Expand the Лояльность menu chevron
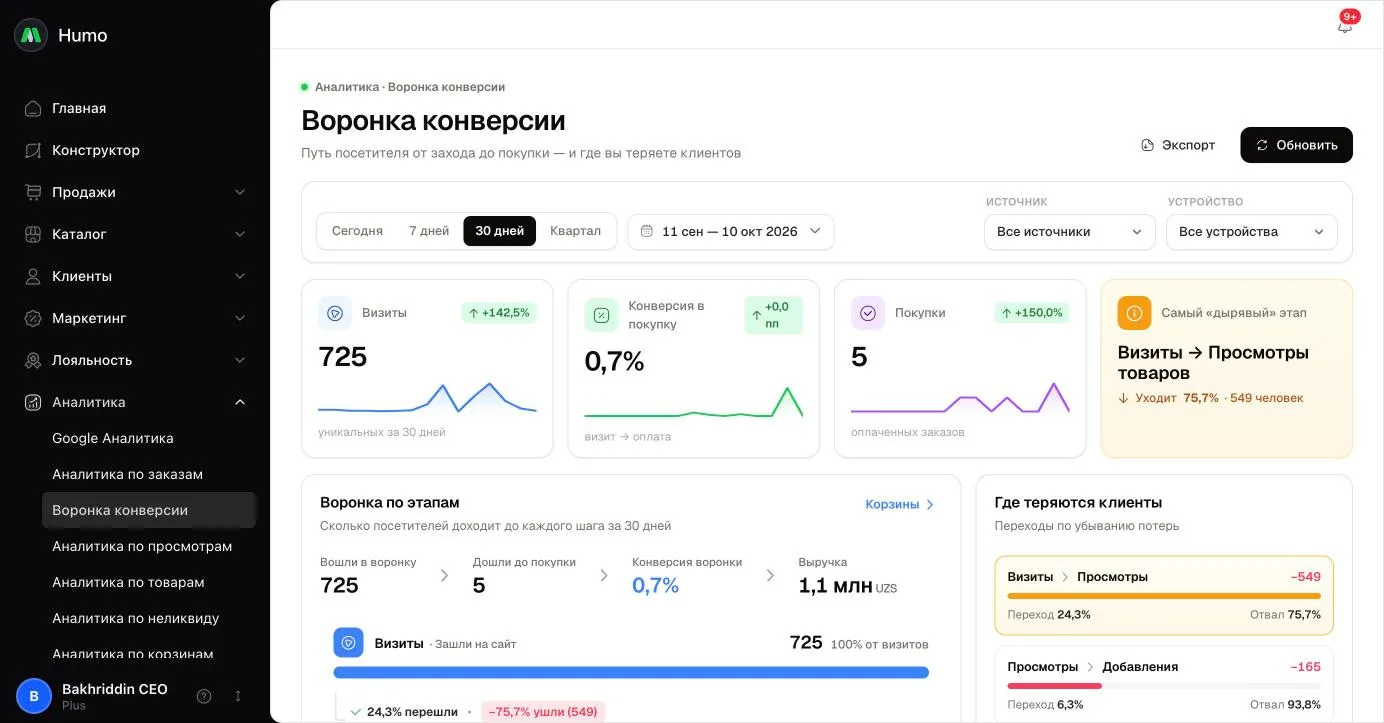Viewport: 1384px width, 723px height. [x=240, y=360]
